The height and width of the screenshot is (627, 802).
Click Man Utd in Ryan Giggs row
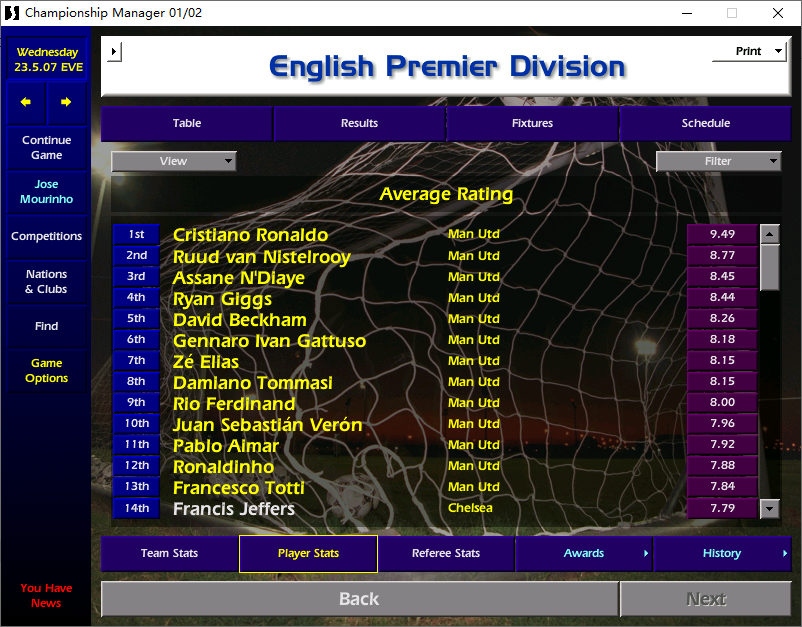pyautogui.click(x=474, y=298)
